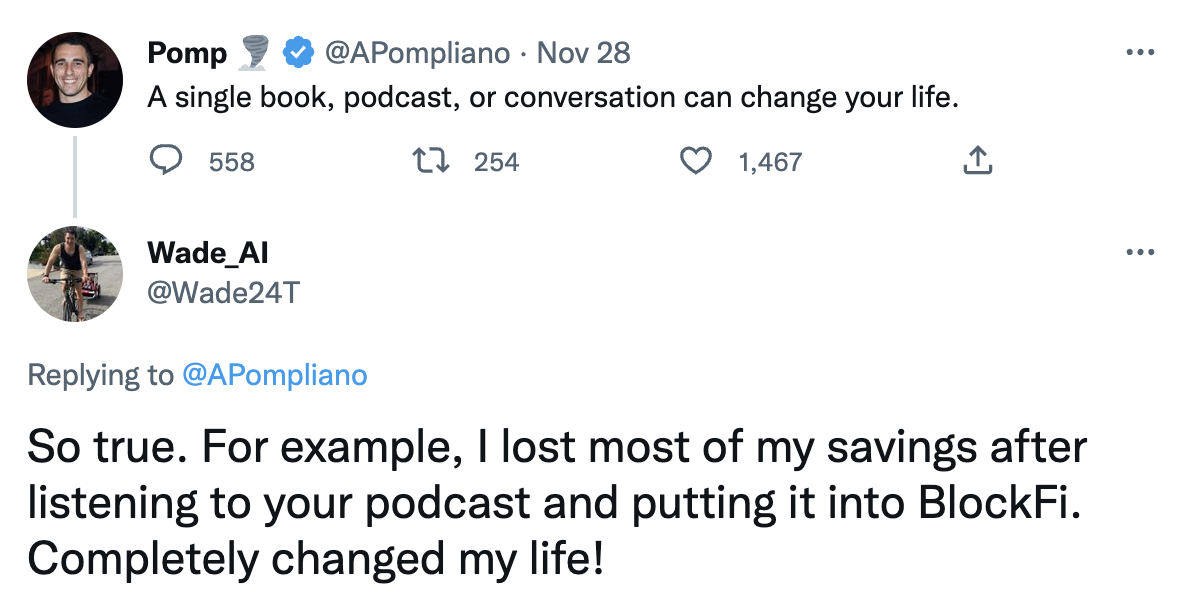
Task: Click the tornado emoji next to Pomp
Action: (x=255, y=52)
